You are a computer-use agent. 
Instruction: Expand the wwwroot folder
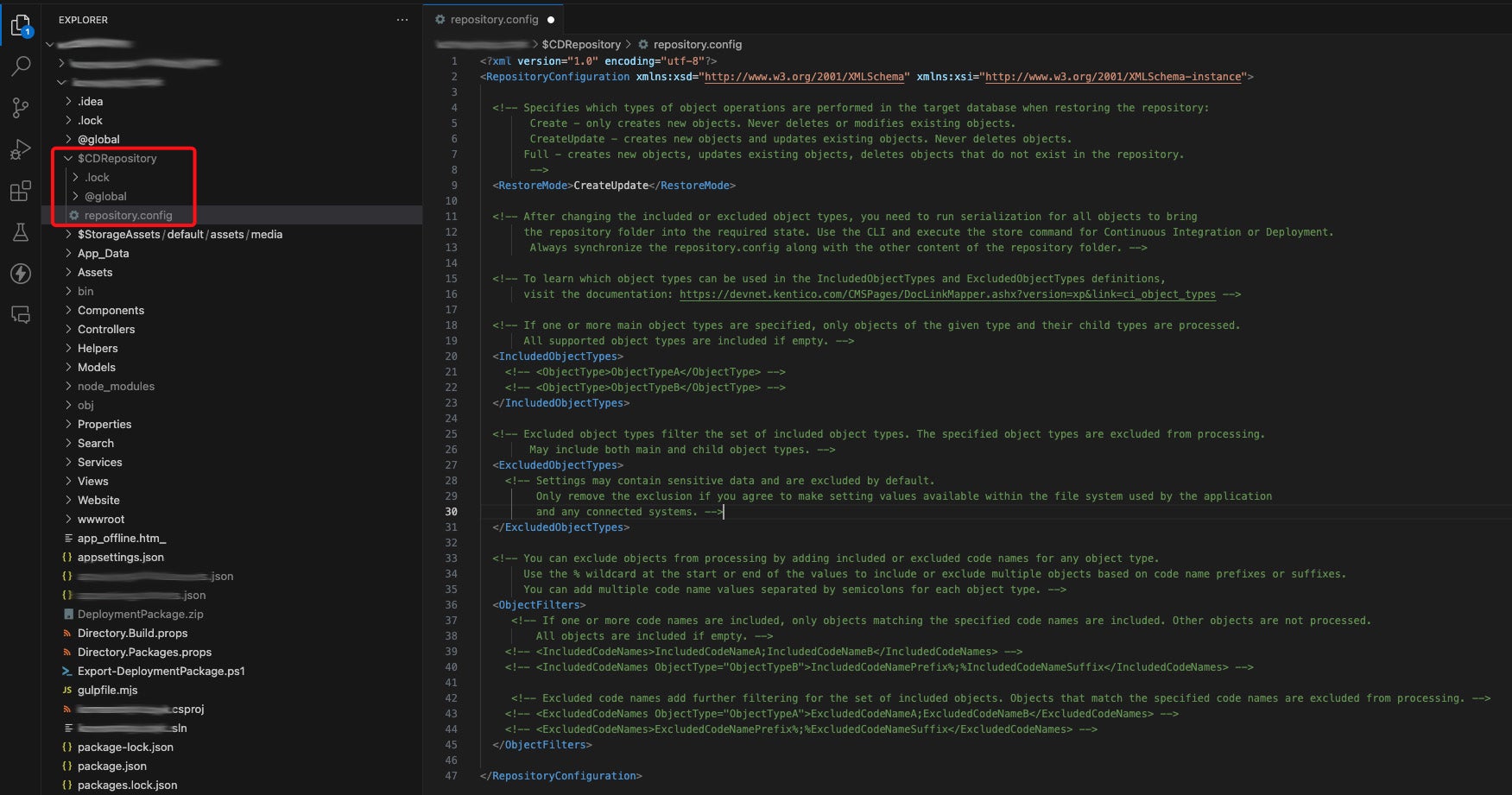[101, 520]
